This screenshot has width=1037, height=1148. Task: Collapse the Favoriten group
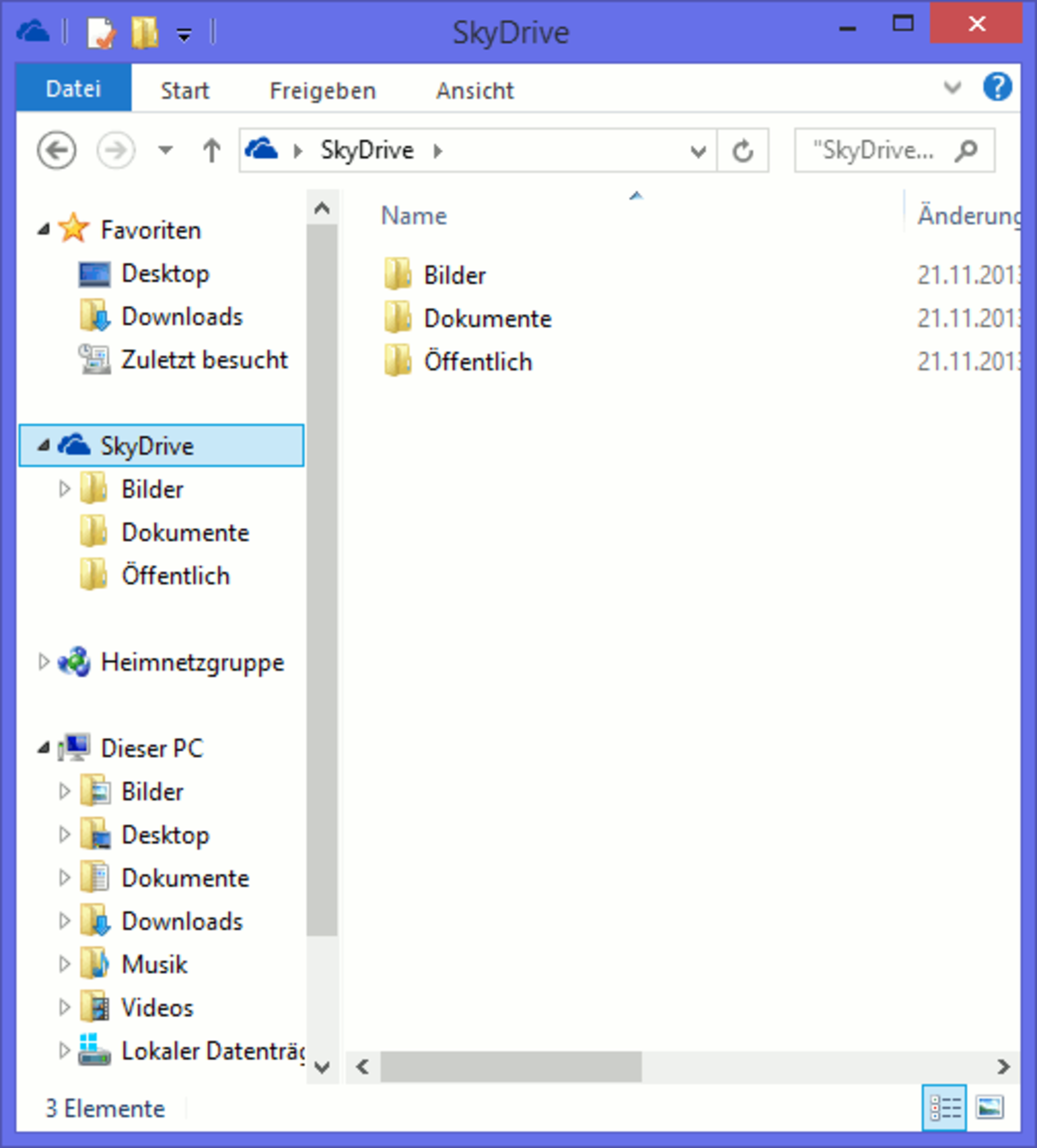[43, 230]
